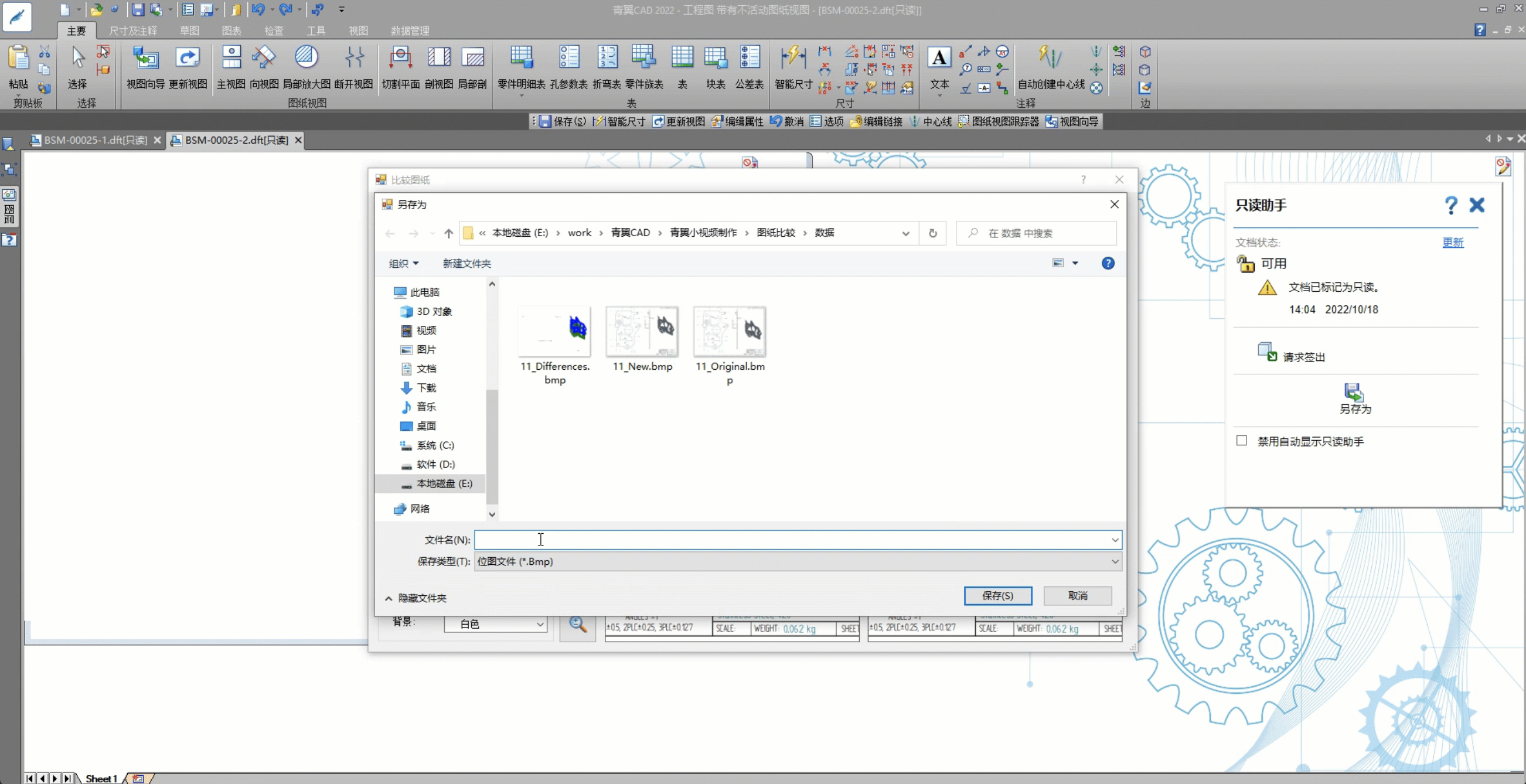Click 编辑链接 on the command bar
The width and height of the screenshot is (1526, 784).
[877, 121]
